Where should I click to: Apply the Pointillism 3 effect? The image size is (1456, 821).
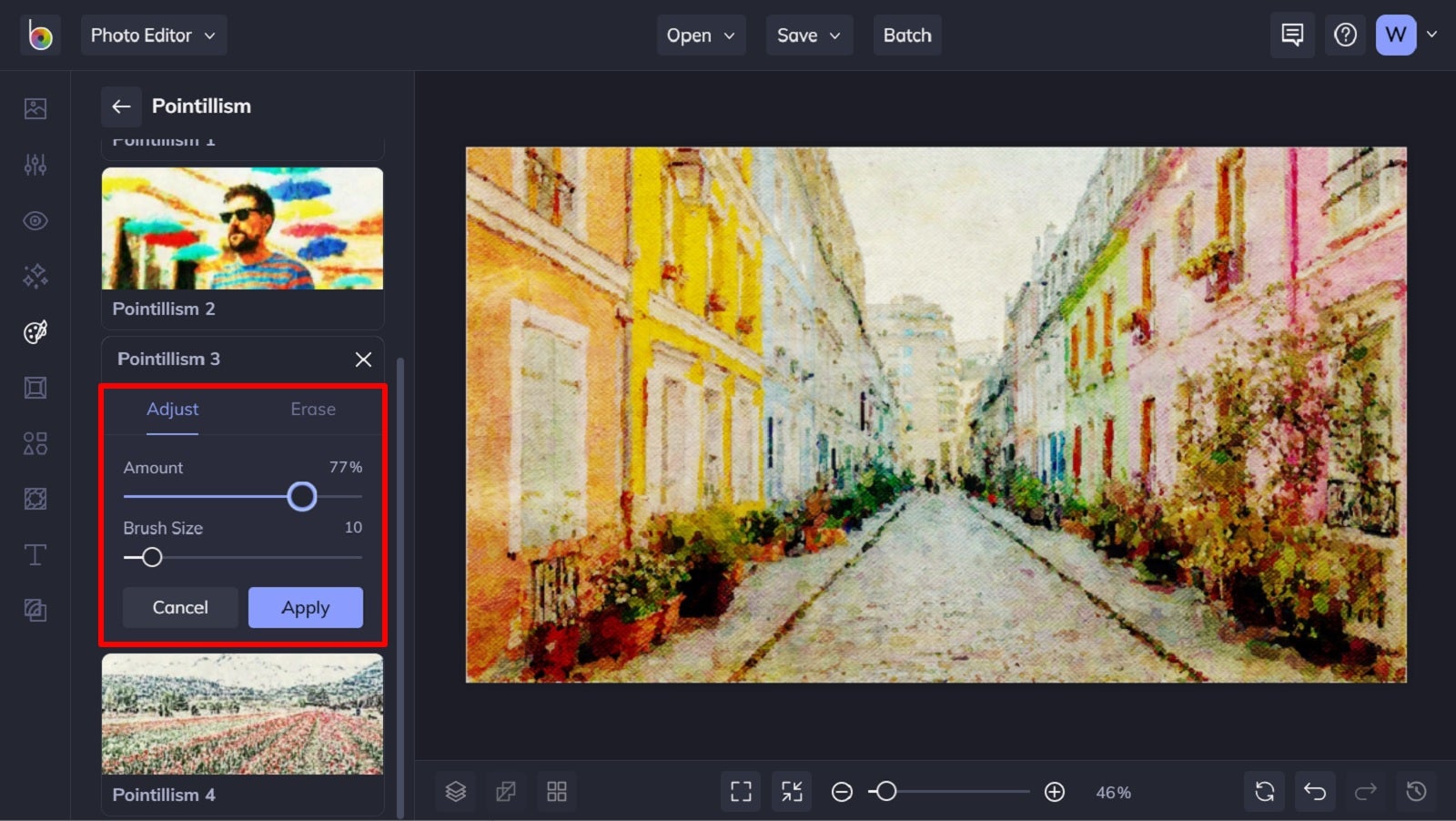coord(305,607)
